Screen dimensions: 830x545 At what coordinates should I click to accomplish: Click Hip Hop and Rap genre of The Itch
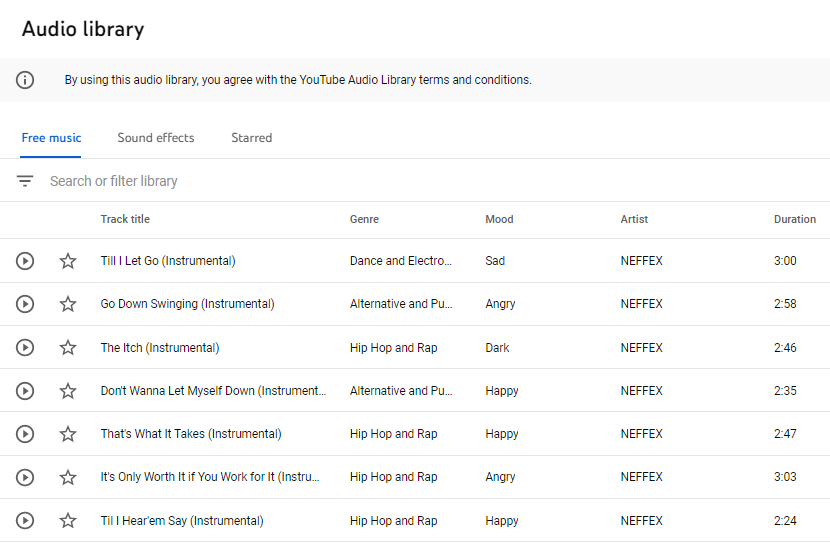[393, 348]
